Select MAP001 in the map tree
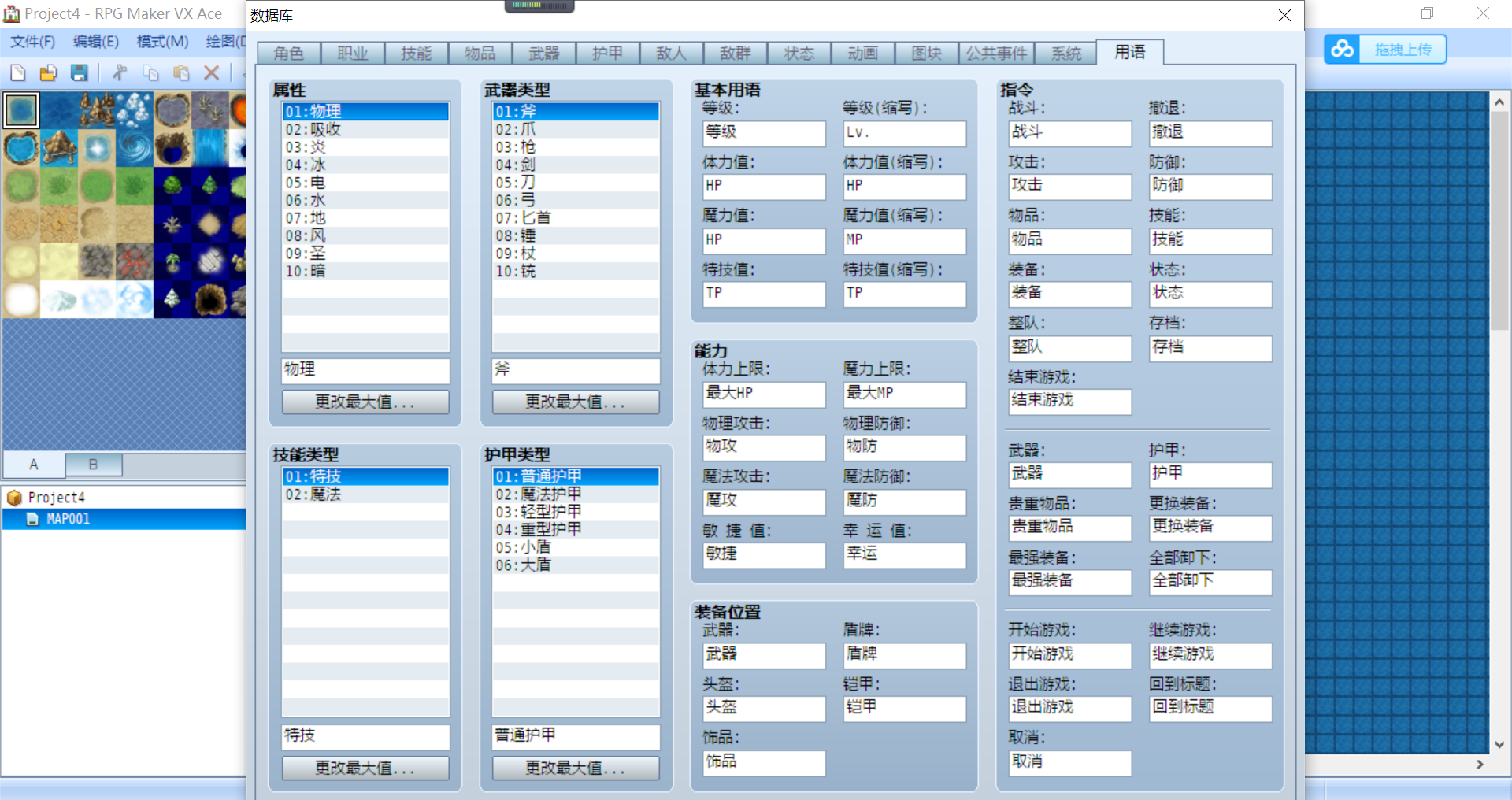Image resolution: width=1512 pixels, height=800 pixels. [68, 519]
